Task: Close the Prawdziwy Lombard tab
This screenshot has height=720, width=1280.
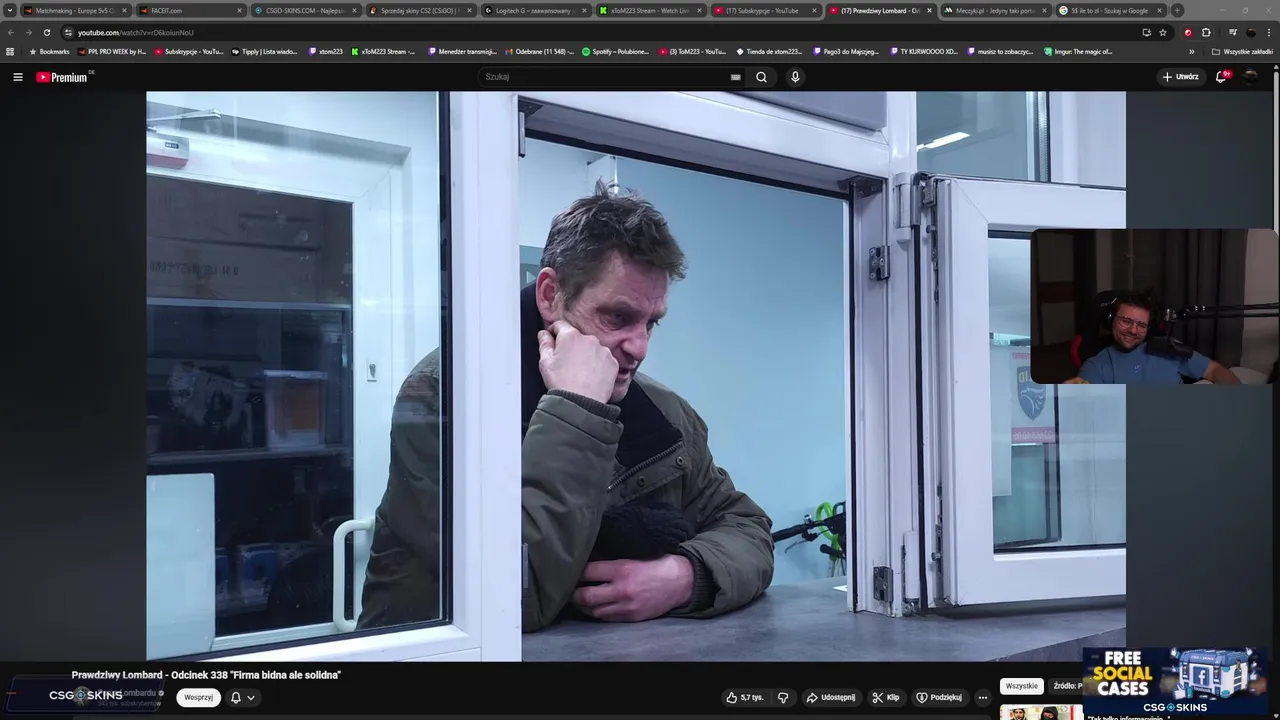Action: point(929,10)
